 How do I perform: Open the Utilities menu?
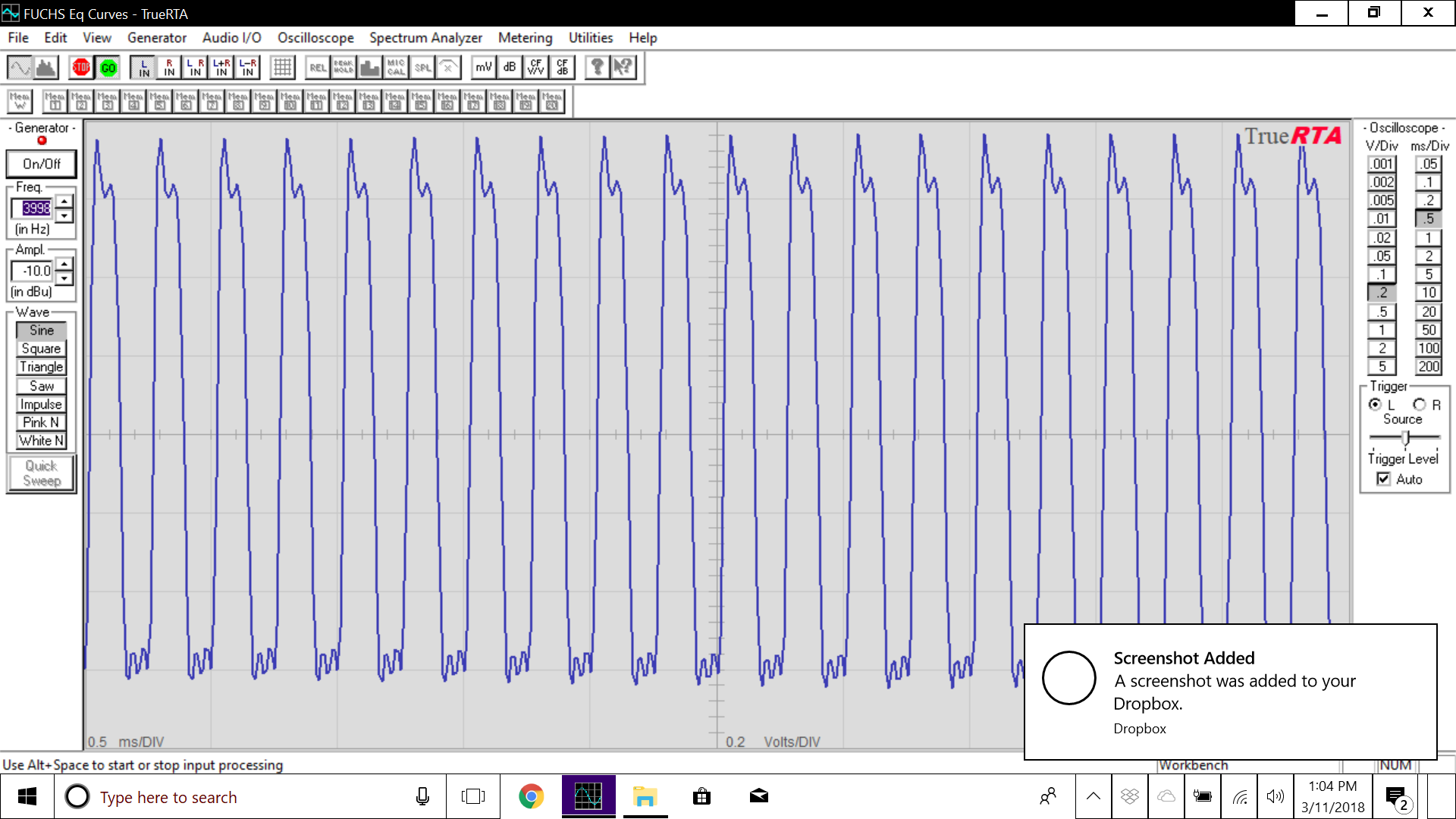(x=590, y=38)
